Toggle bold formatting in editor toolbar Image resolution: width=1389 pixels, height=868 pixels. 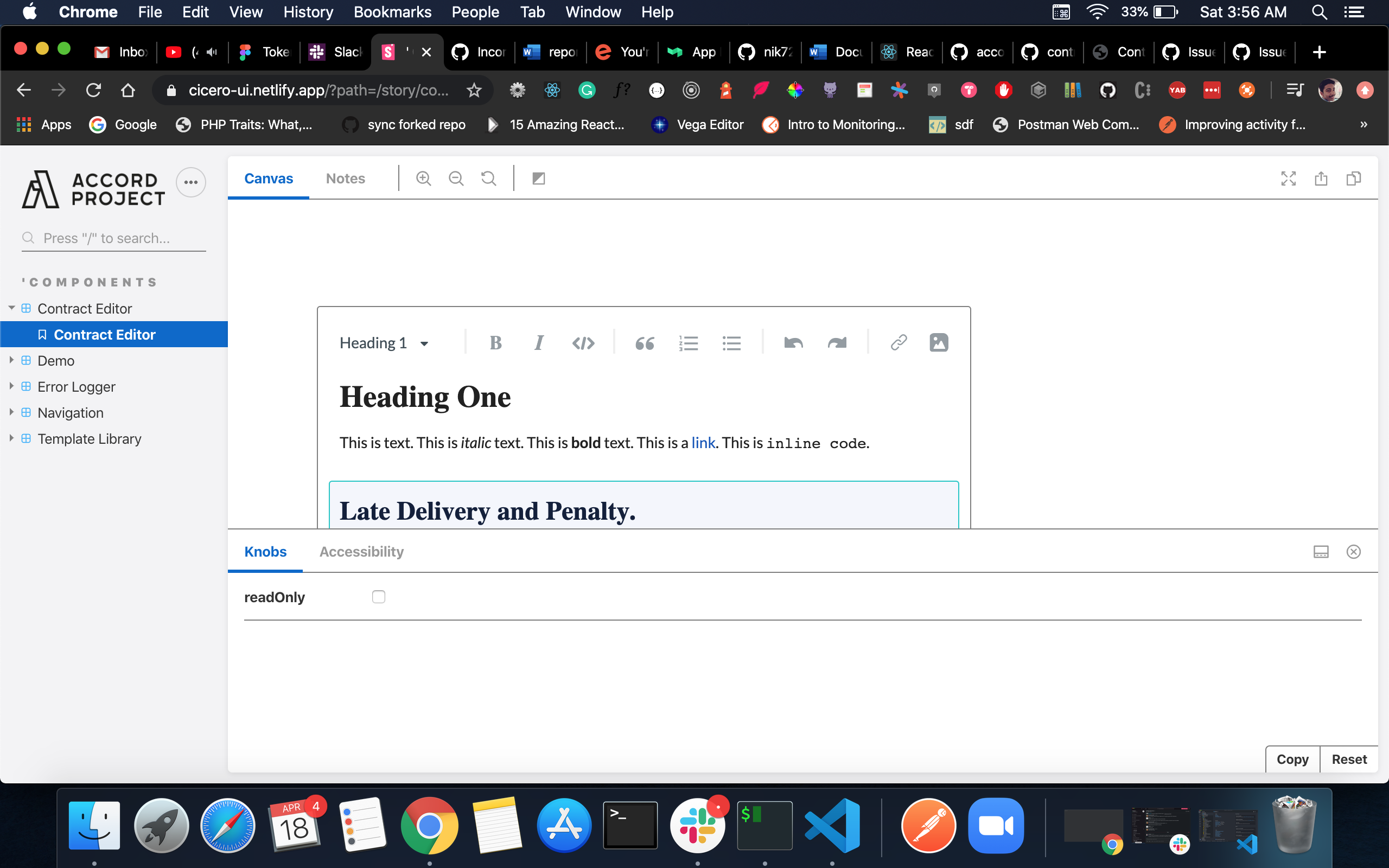point(495,343)
